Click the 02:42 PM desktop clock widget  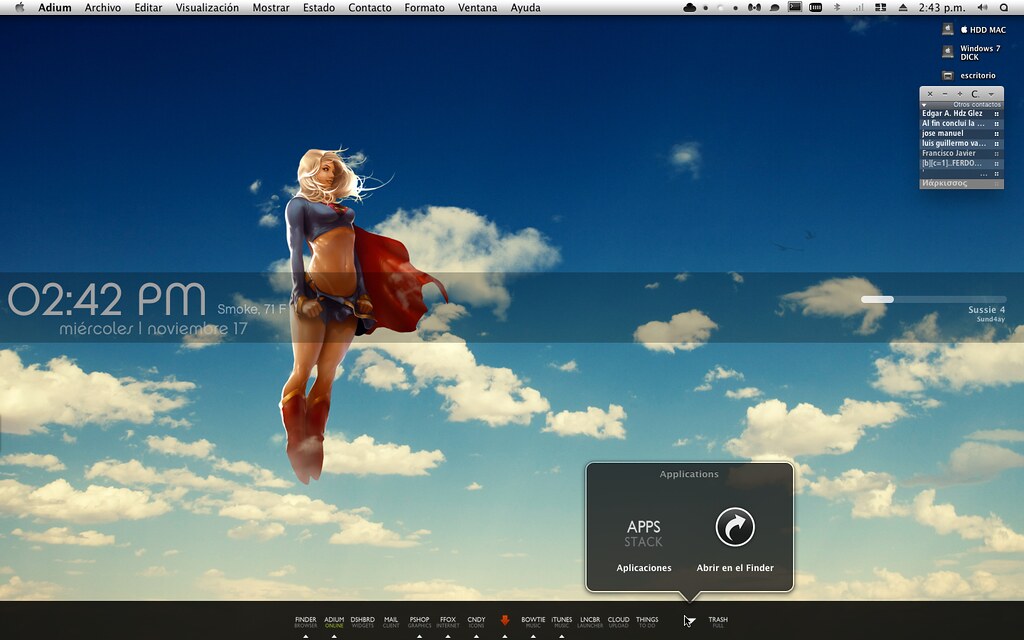point(107,300)
